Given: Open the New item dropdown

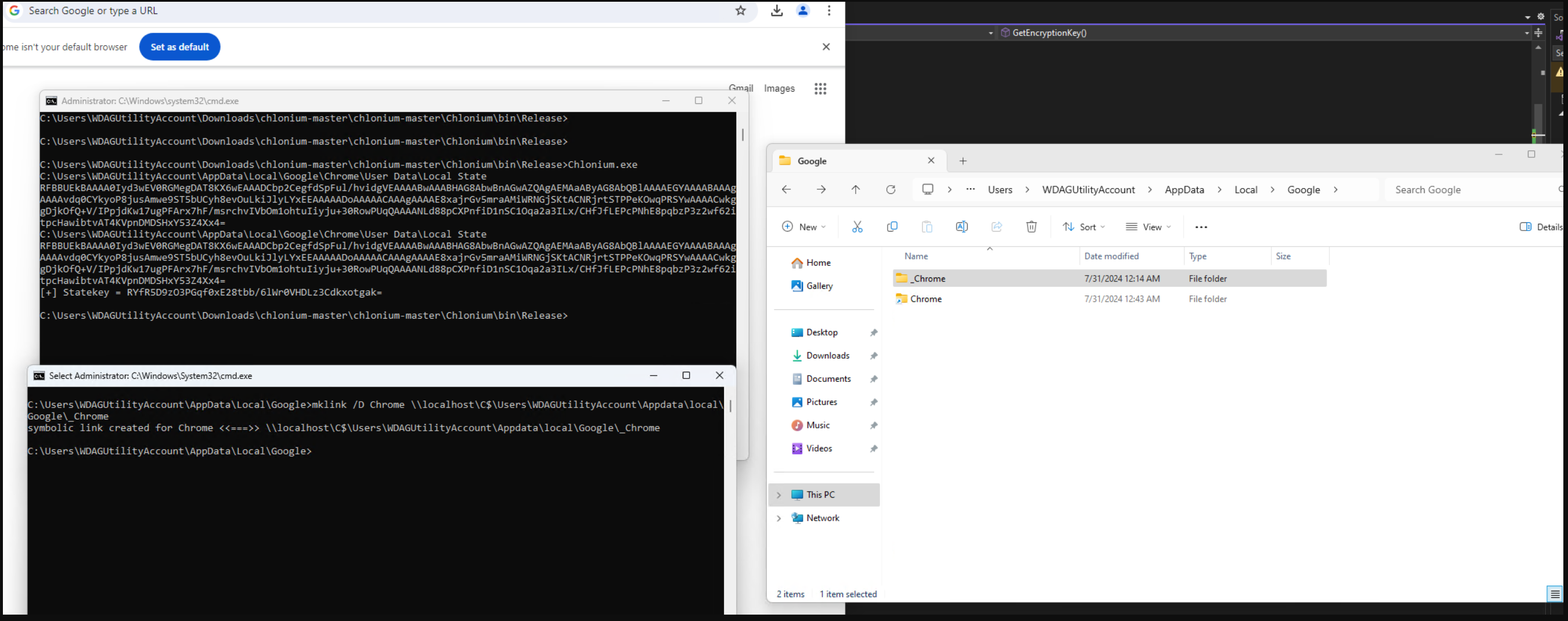Looking at the screenshot, I should click(803, 227).
